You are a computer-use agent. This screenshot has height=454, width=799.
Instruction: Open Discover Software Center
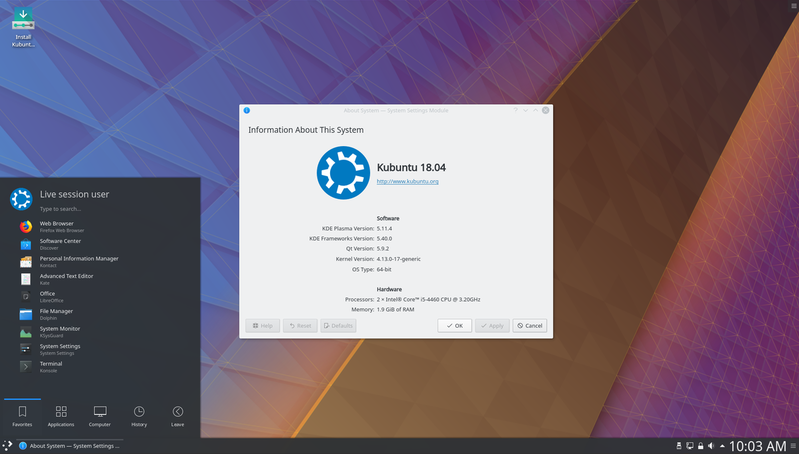[60, 244]
